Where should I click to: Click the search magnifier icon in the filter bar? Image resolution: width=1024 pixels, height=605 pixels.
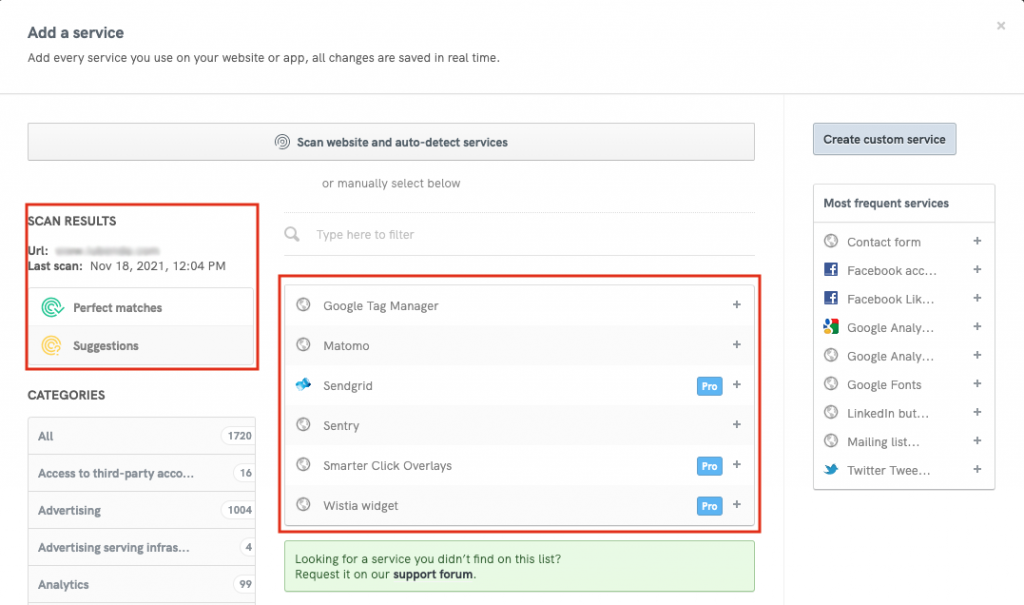pos(292,235)
